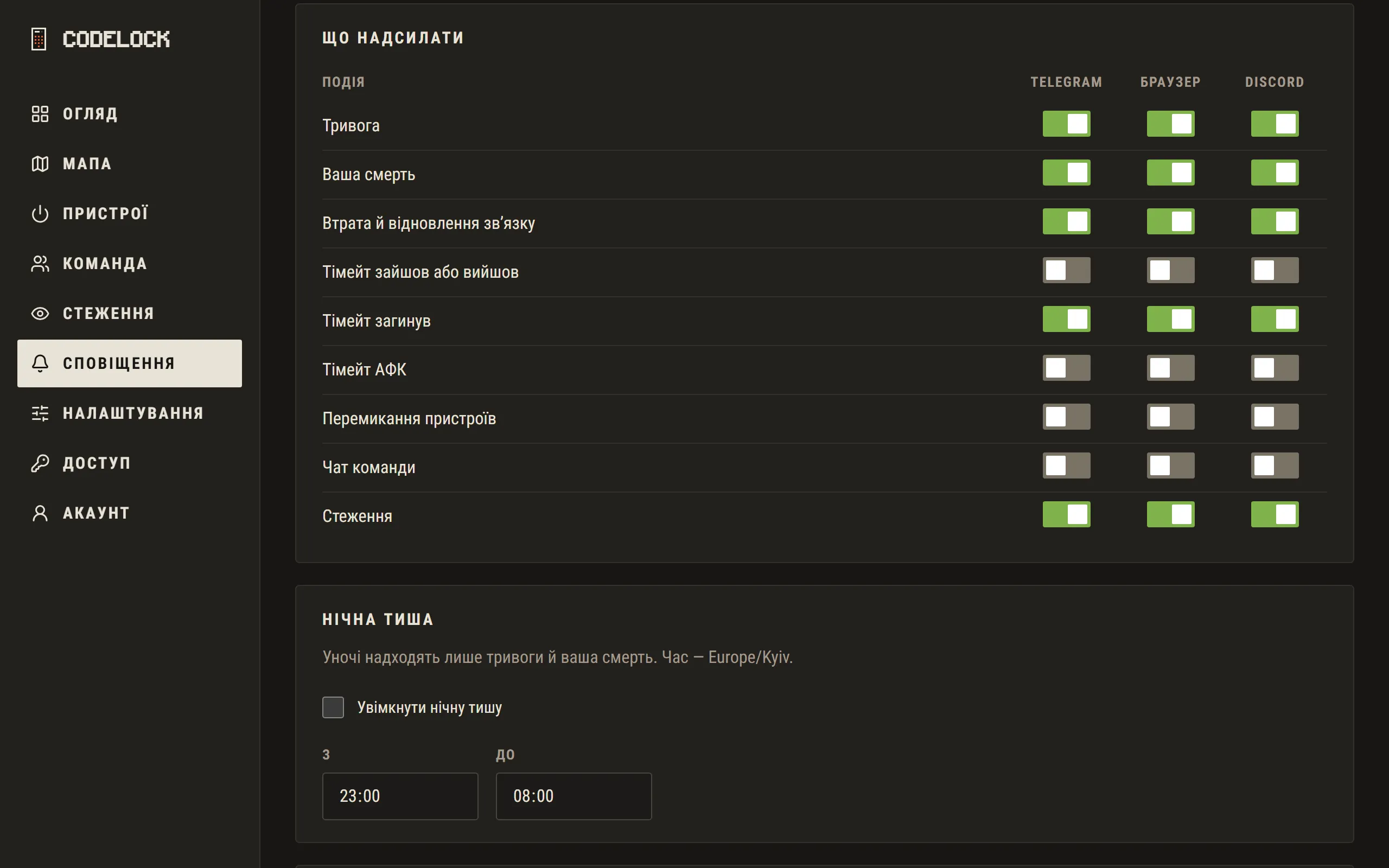Open the Огляд section

coord(130,114)
